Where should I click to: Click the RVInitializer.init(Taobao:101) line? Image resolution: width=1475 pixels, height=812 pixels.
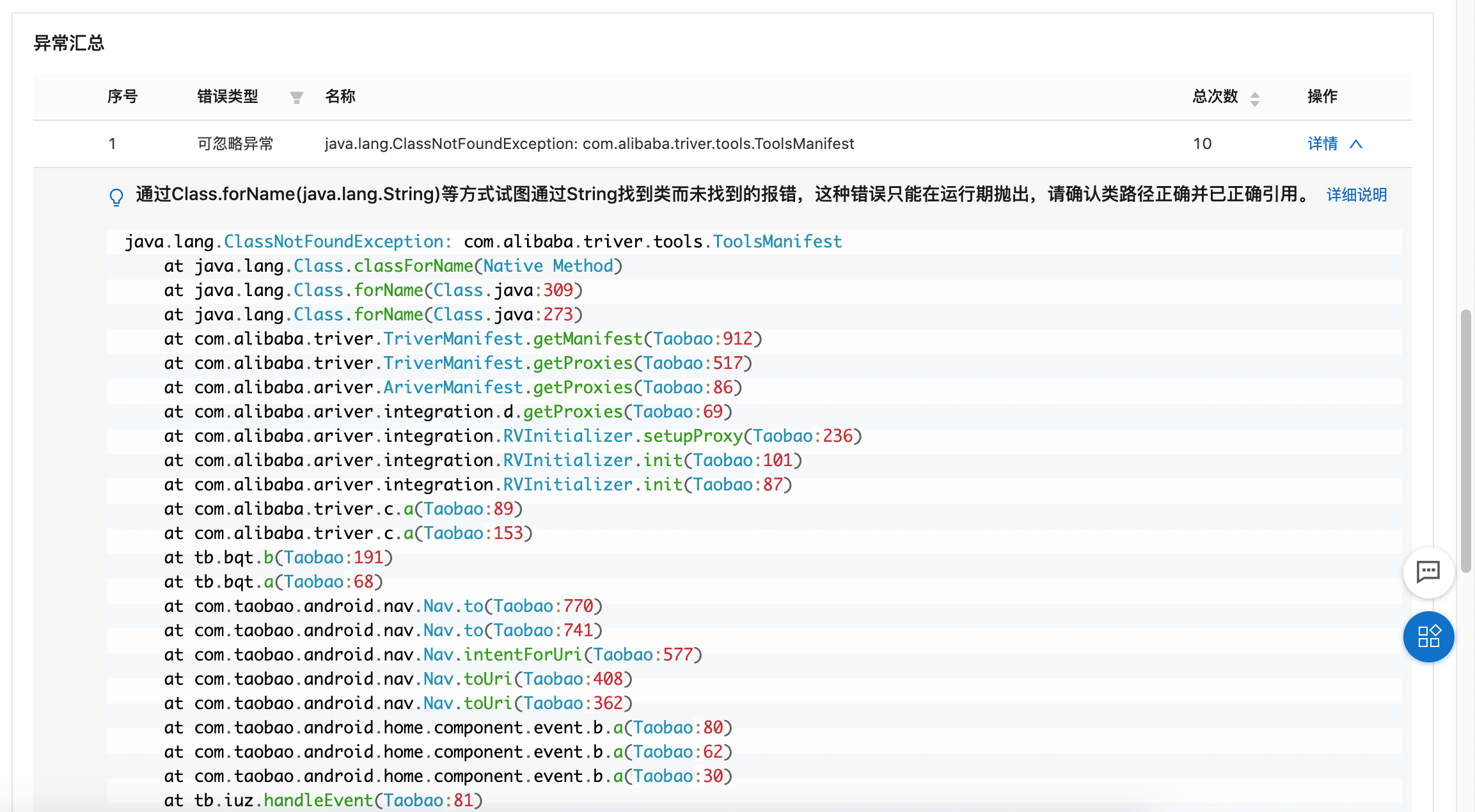pyautogui.click(x=483, y=460)
